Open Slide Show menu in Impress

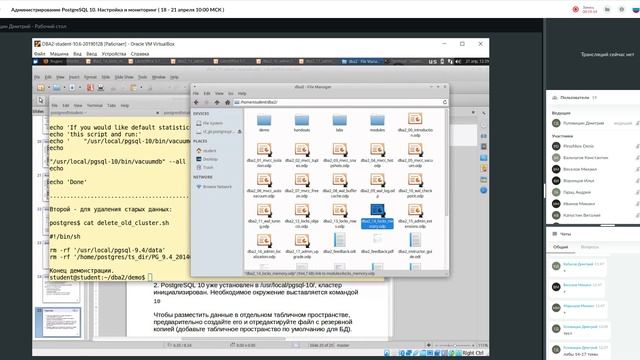(x=124, y=77)
